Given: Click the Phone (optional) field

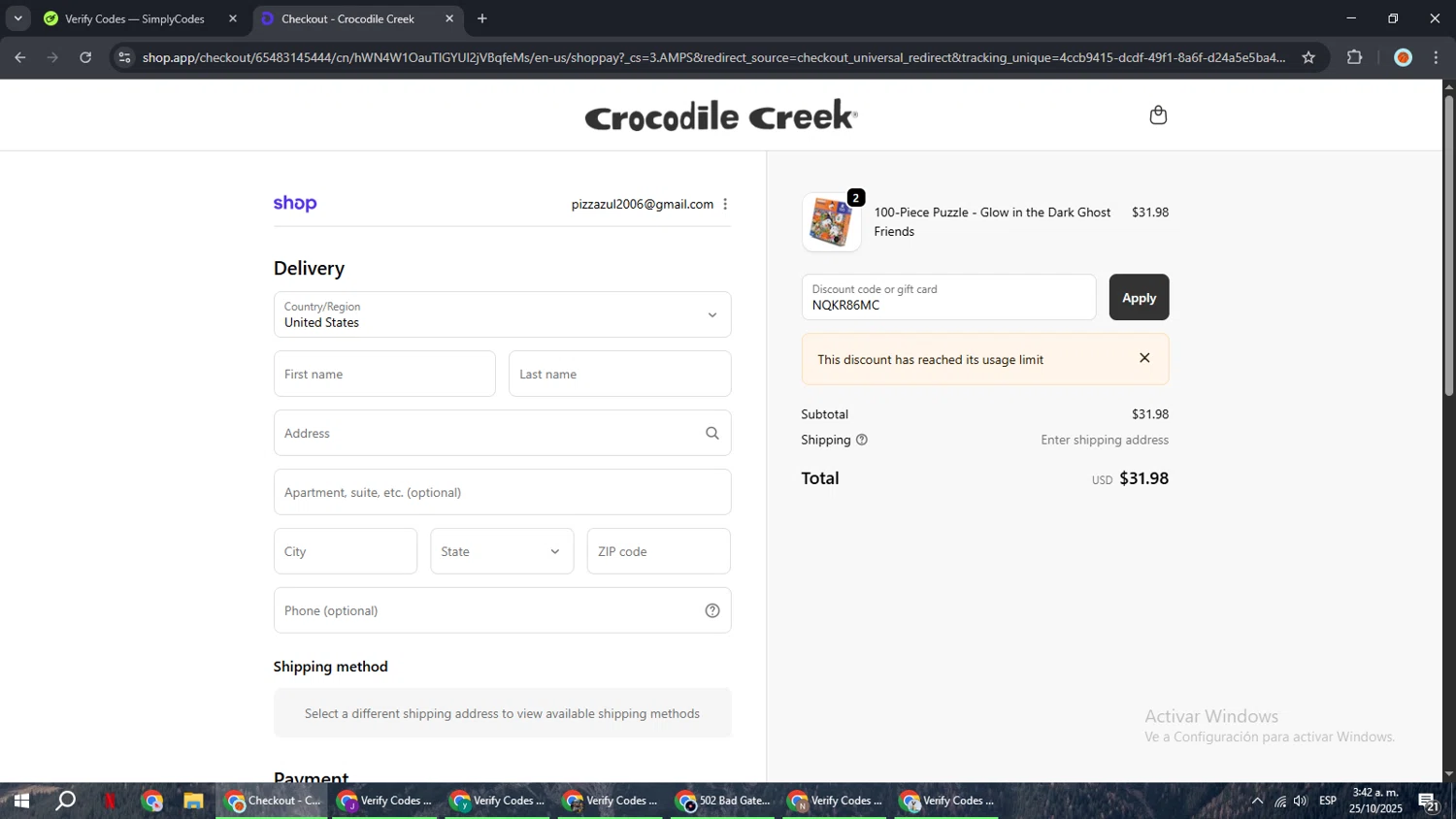Looking at the screenshot, I should point(502,610).
